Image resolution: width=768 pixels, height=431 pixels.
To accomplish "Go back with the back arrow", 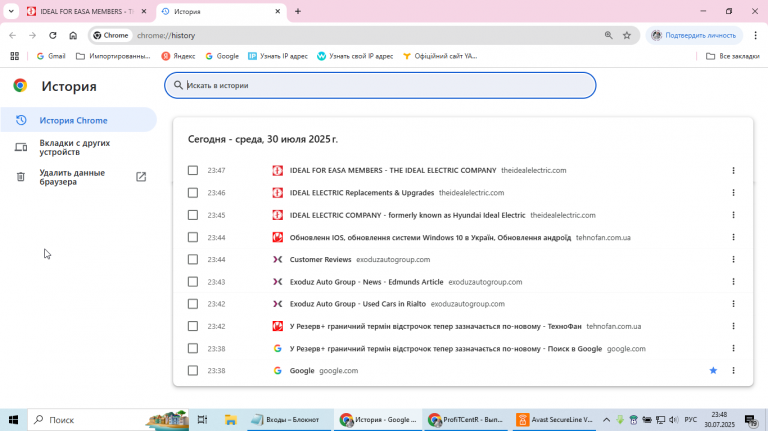I will pos(13,35).
